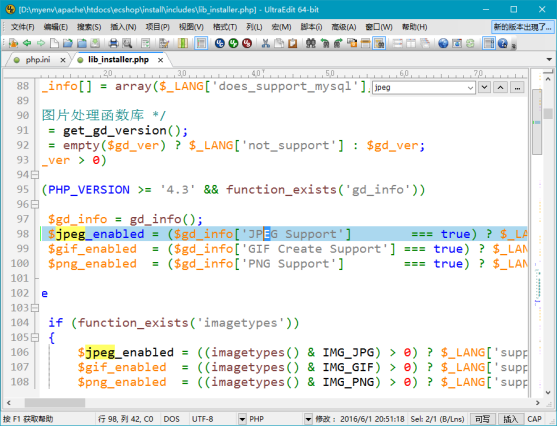Image resolution: width=557 pixels, height=426 pixels.
Task: Open the 高级(A) menu
Action: [x=344, y=27]
